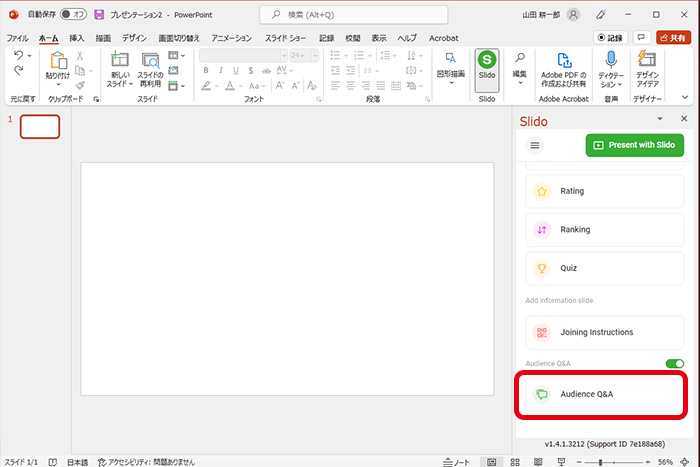Image resolution: width=700 pixels, height=467 pixels.
Task: Click the zoom slider handle
Action: 600,462
